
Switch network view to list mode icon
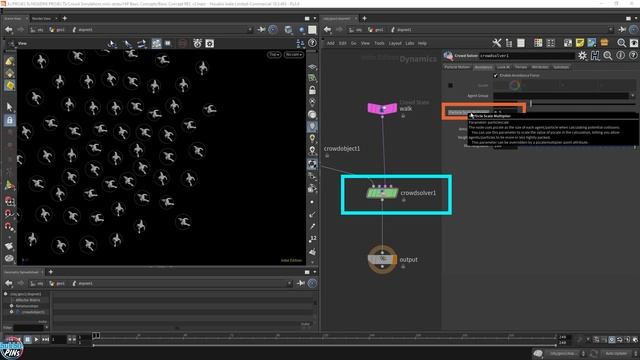coord(521,43)
